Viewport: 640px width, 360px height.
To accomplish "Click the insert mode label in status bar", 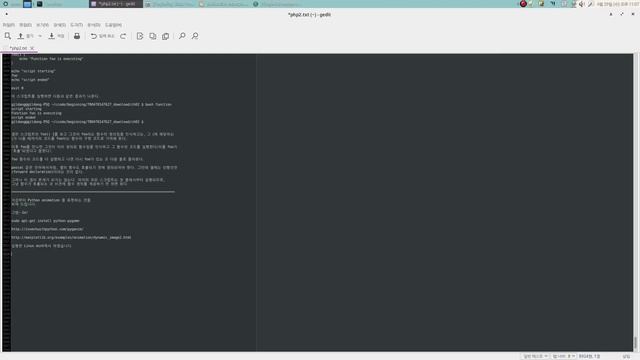I will [626, 356].
